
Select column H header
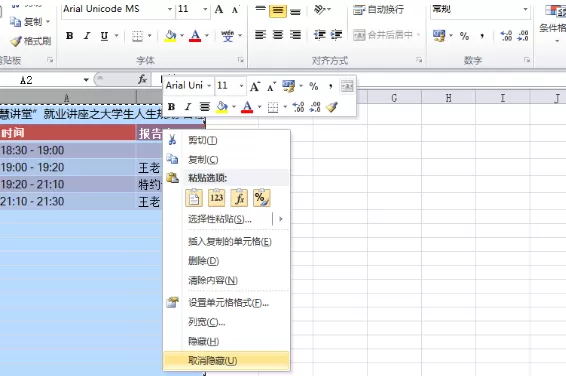(x=448, y=98)
